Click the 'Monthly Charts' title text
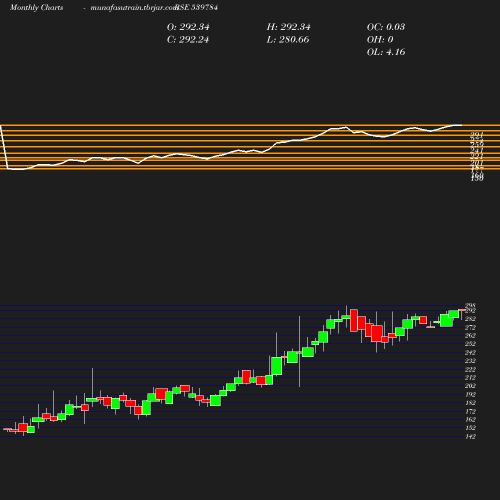 (36, 8)
